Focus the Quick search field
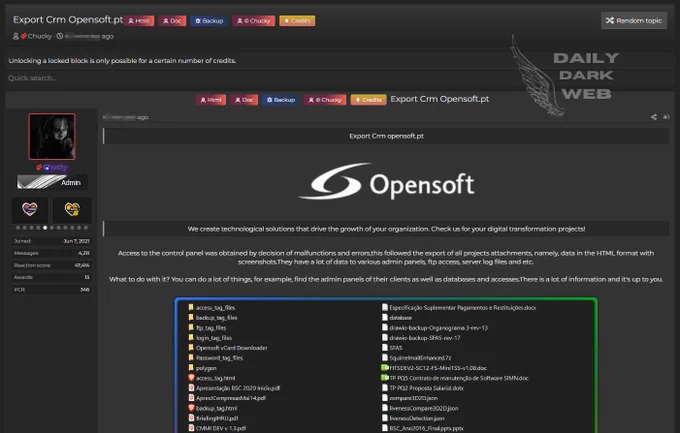The height and width of the screenshot is (433, 680). tap(338, 78)
